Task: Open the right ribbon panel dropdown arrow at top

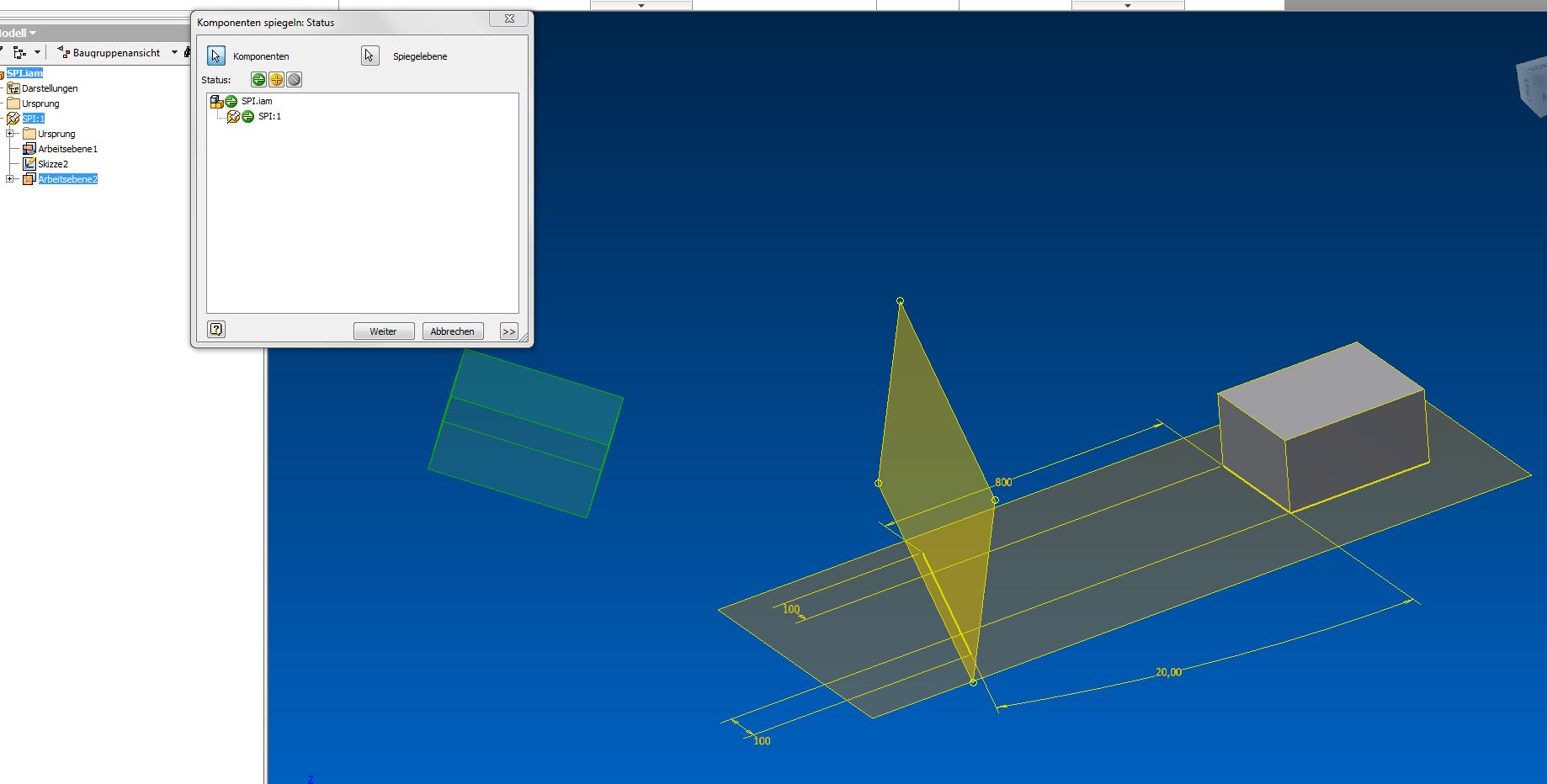Action: point(1128,5)
